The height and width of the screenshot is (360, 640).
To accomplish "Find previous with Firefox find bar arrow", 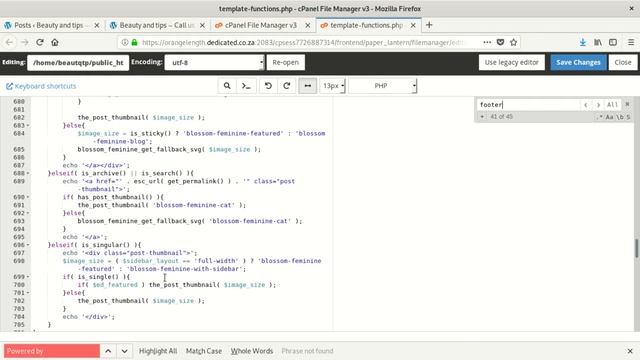I will click(x=108, y=351).
